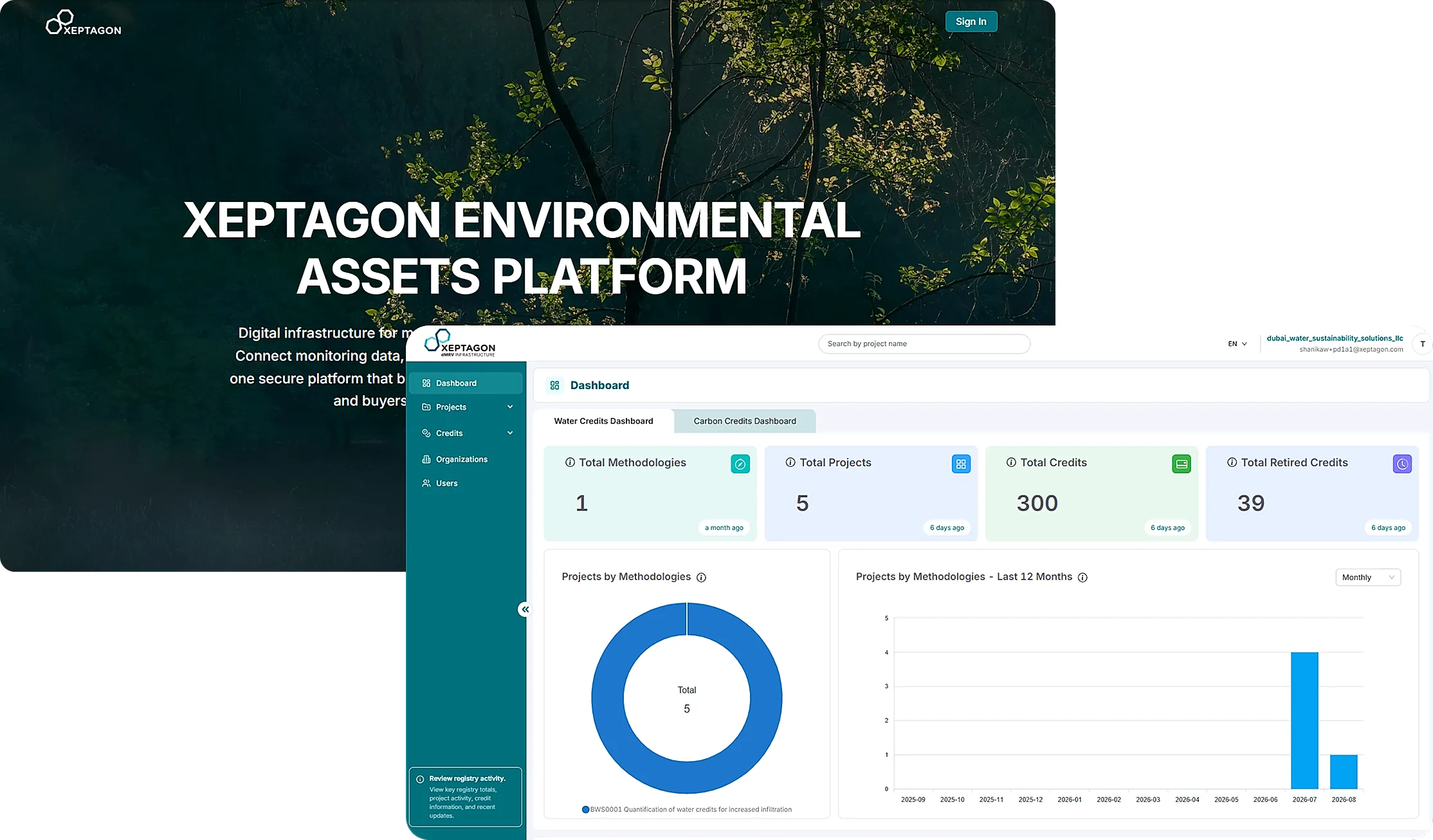
Task: Click the Dashboard grid icon in the sidebar
Action: tap(426, 383)
